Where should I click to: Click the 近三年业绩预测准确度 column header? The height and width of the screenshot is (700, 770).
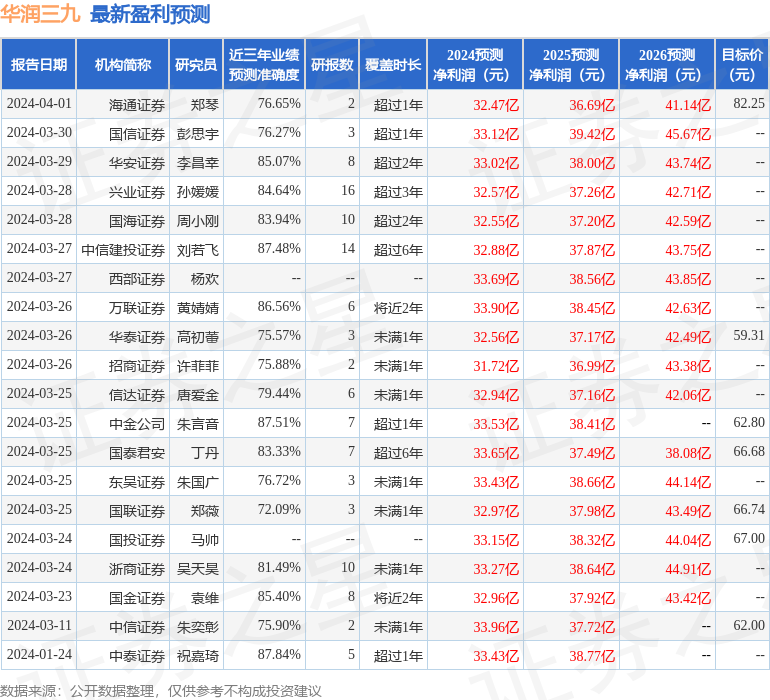click(264, 64)
